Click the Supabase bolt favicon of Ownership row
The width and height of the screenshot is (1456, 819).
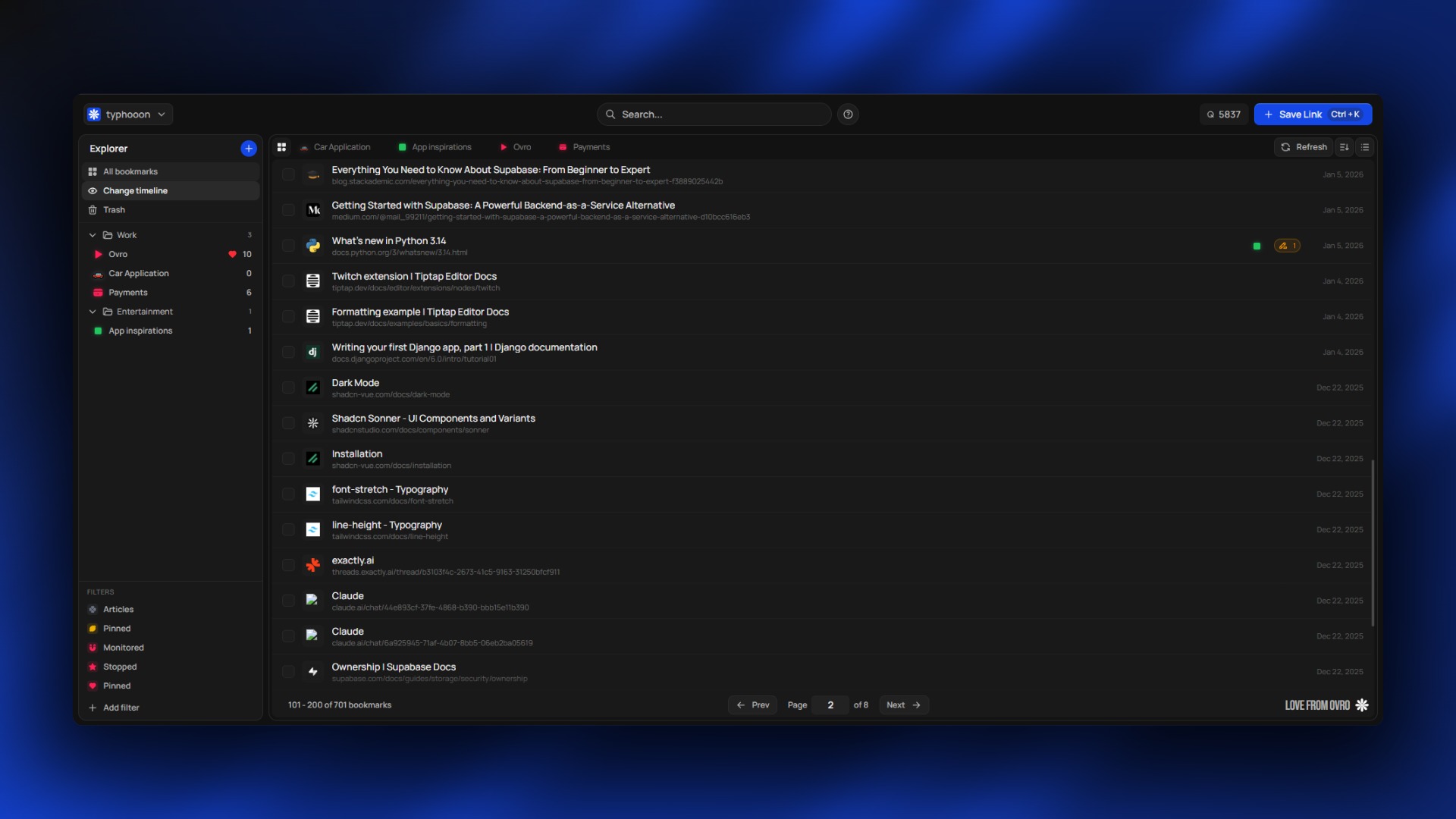point(312,672)
